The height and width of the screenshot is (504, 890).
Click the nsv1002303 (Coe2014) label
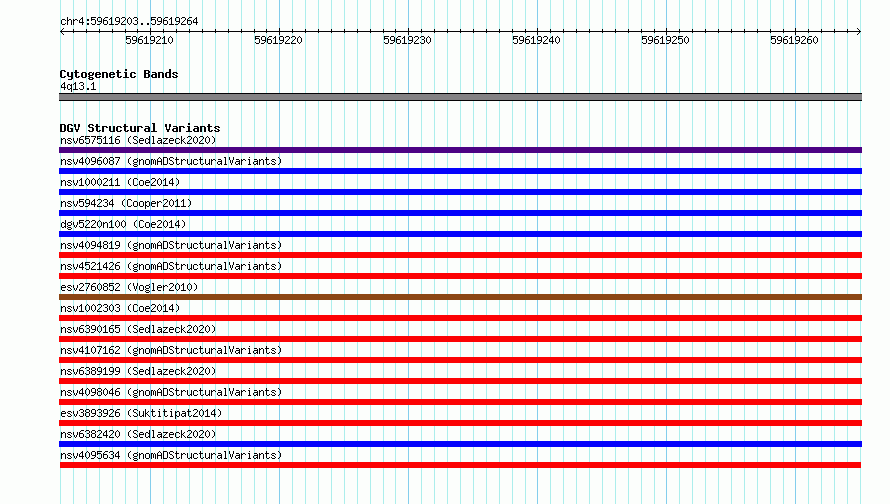[120, 308]
